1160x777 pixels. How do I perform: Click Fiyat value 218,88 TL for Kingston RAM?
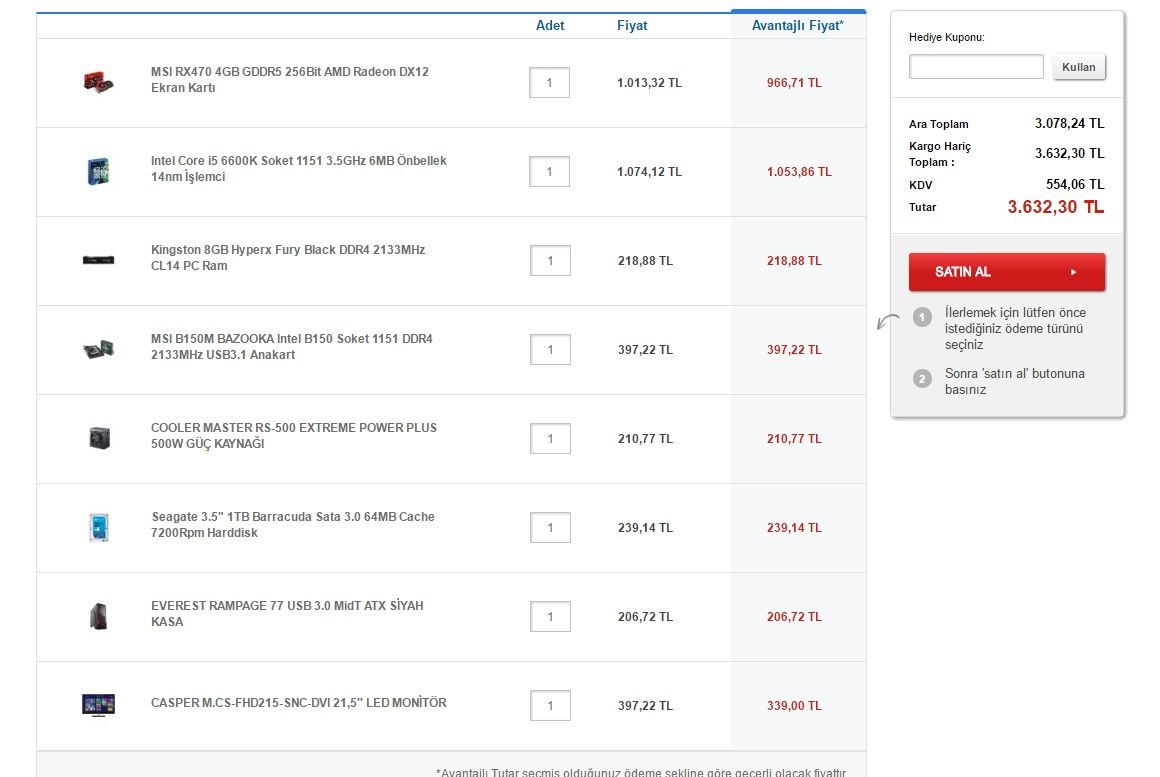(x=645, y=260)
